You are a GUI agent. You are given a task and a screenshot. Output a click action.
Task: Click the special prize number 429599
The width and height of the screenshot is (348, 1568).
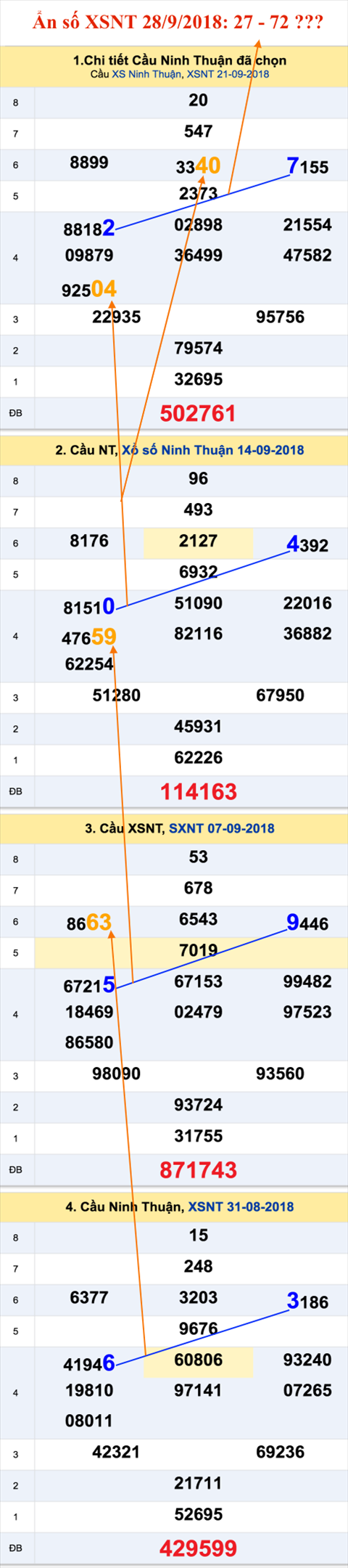tap(198, 1548)
